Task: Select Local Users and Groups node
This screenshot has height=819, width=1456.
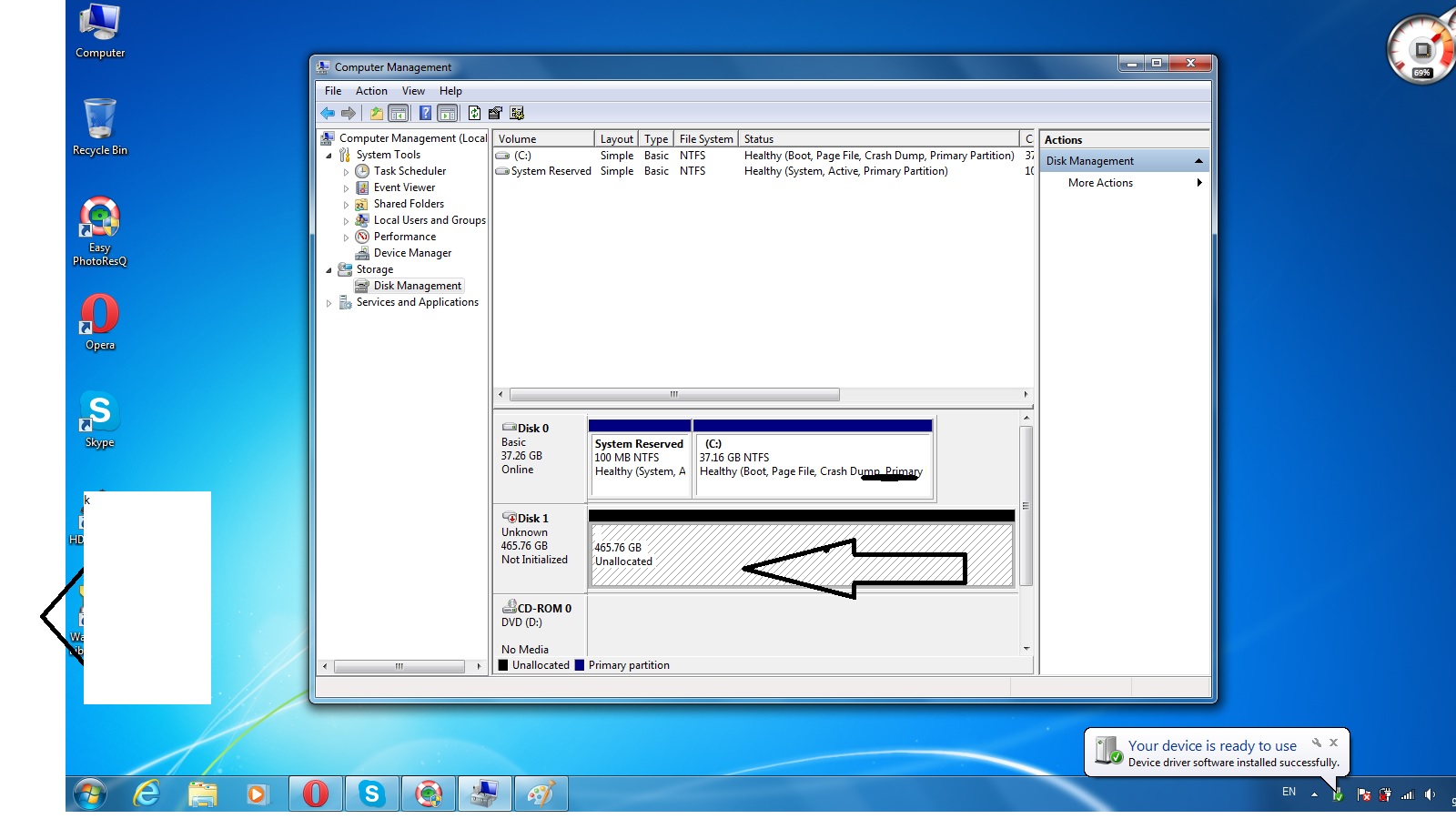Action: (x=430, y=220)
